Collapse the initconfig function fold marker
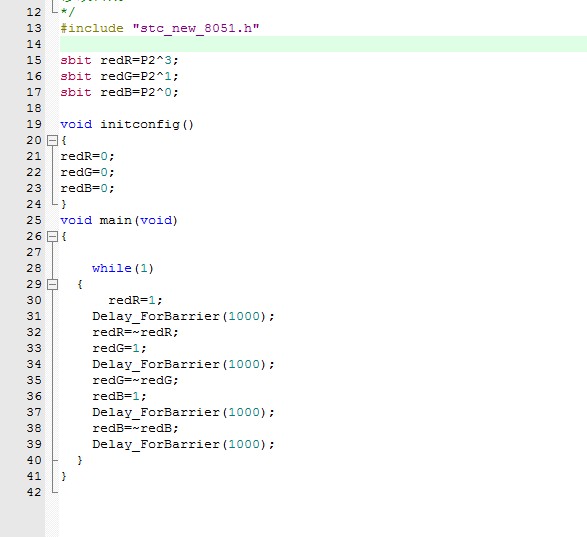Image resolution: width=587 pixels, height=537 pixels. pos(52,141)
